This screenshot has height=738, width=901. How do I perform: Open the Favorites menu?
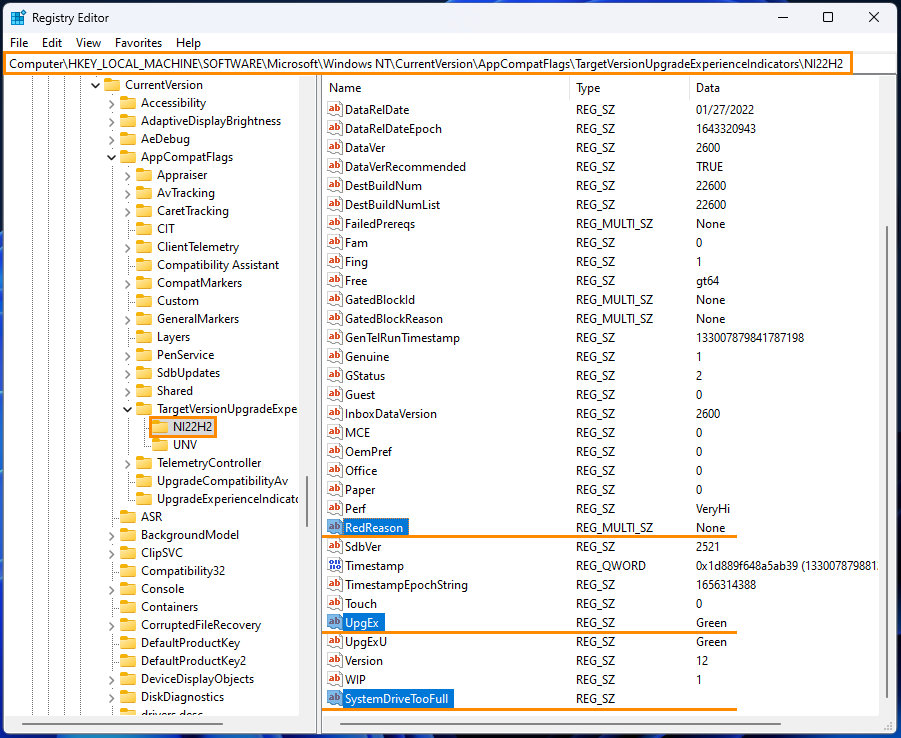tap(138, 43)
